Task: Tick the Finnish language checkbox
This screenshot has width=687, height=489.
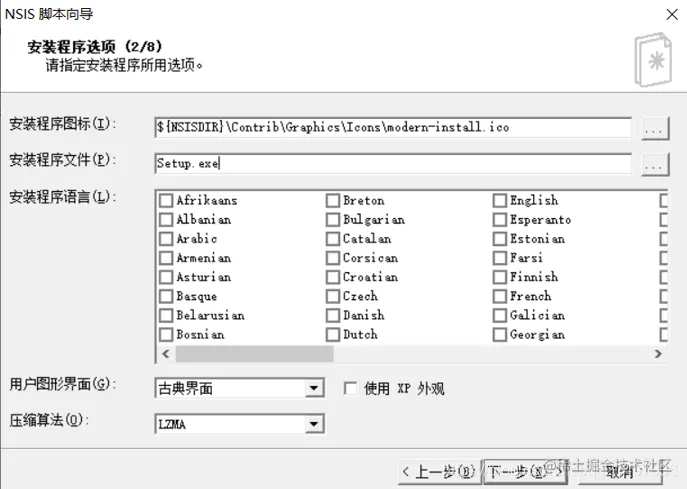Action: pyautogui.click(x=500, y=277)
